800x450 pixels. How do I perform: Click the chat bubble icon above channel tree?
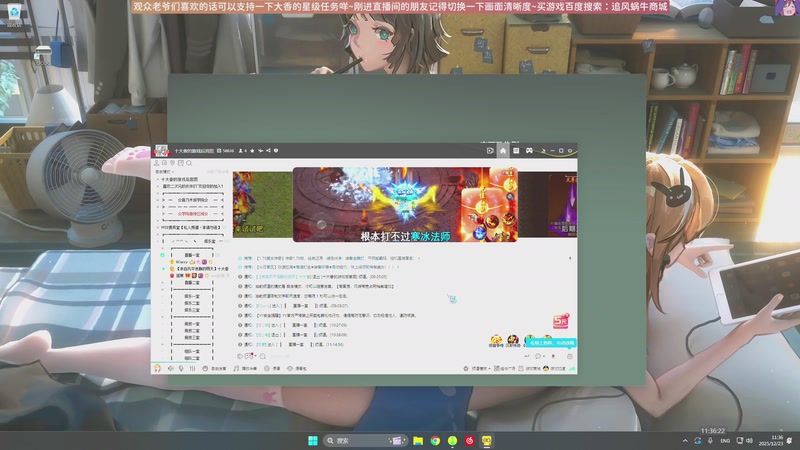164,163
